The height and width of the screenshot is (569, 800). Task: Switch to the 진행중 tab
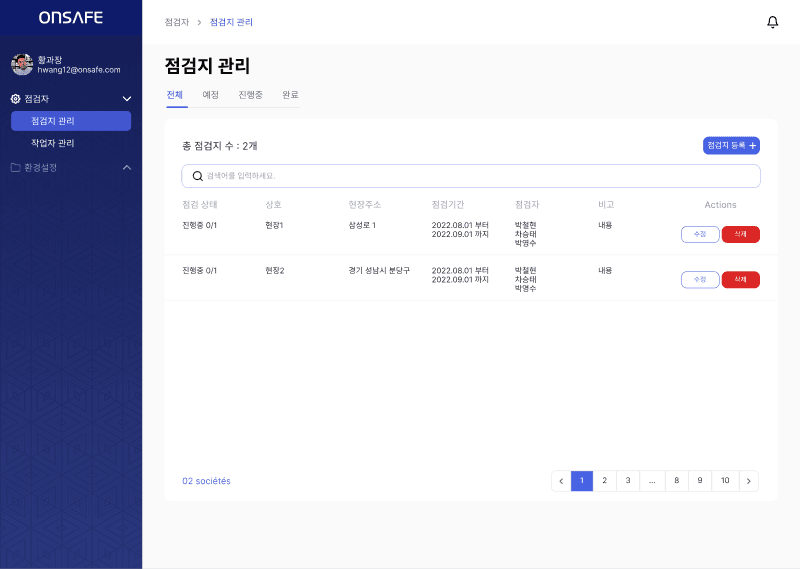[x=251, y=95]
